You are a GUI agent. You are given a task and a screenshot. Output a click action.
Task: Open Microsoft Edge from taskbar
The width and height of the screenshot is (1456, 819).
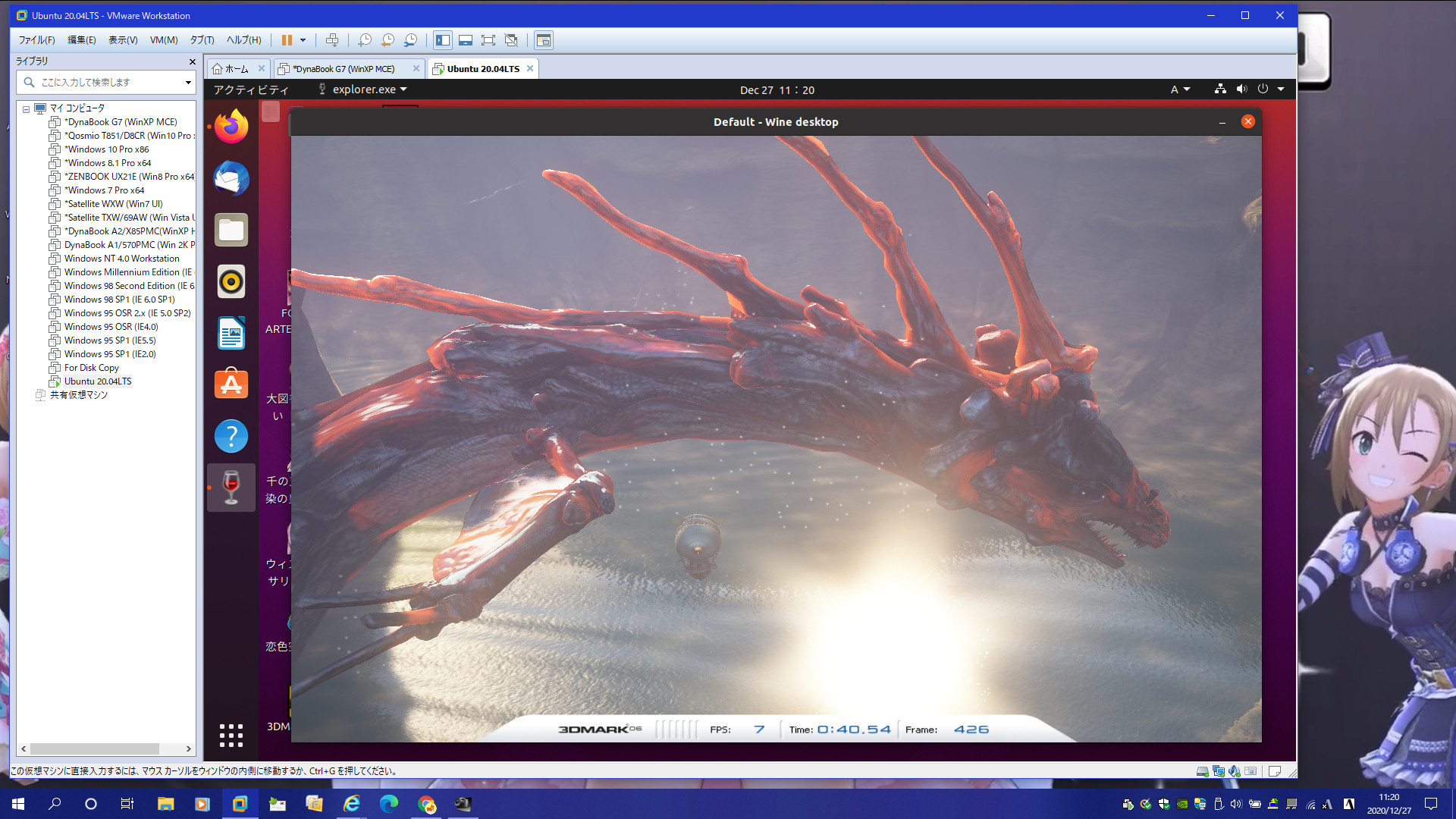(x=388, y=804)
